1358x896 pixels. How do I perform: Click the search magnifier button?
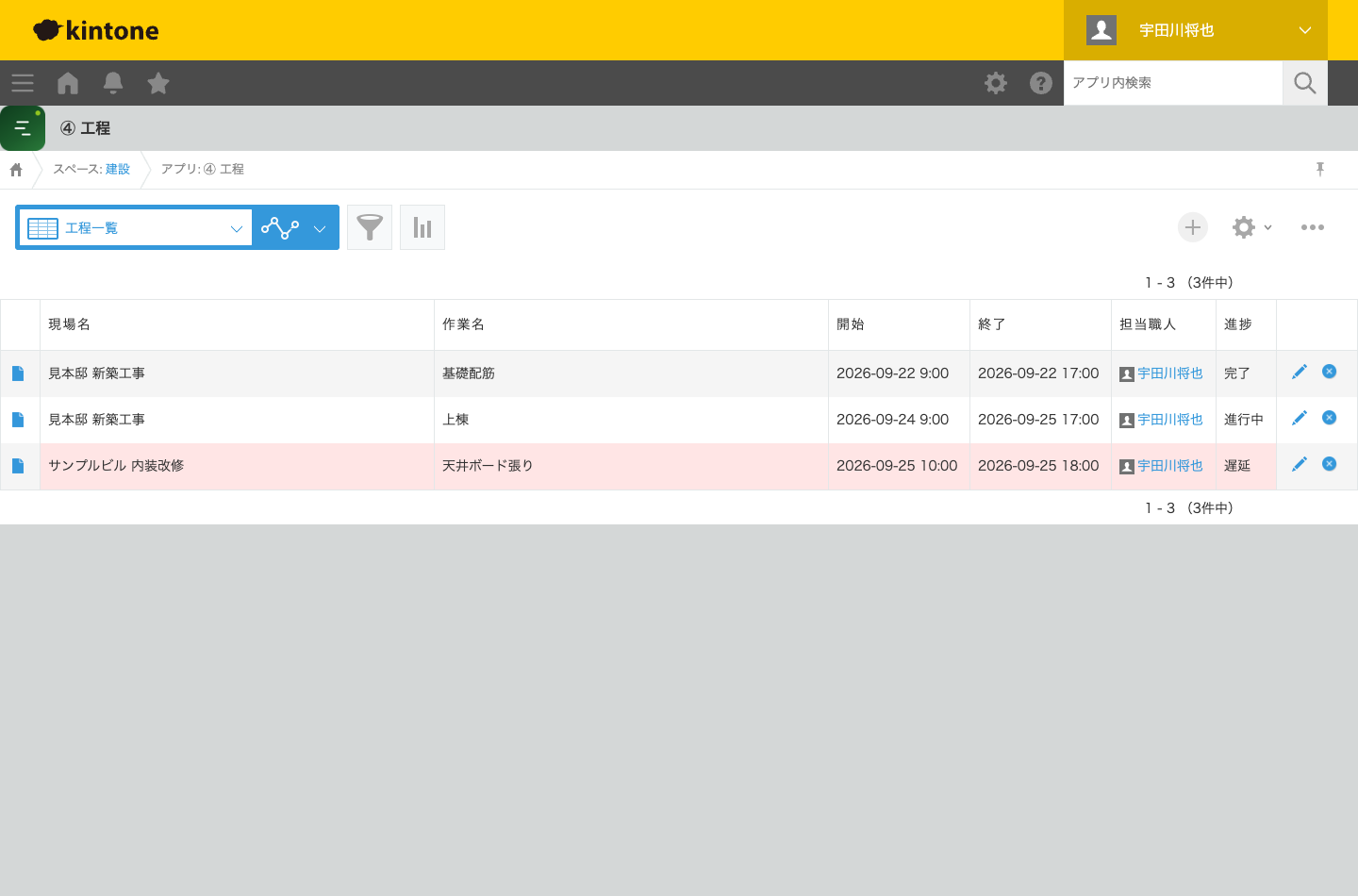pyautogui.click(x=1305, y=83)
